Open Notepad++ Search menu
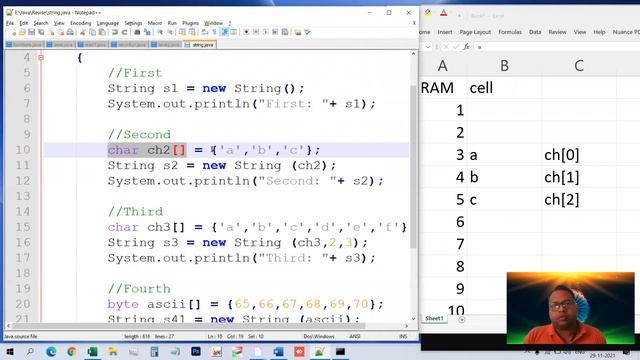The width and height of the screenshot is (640, 360). point(41,23)
